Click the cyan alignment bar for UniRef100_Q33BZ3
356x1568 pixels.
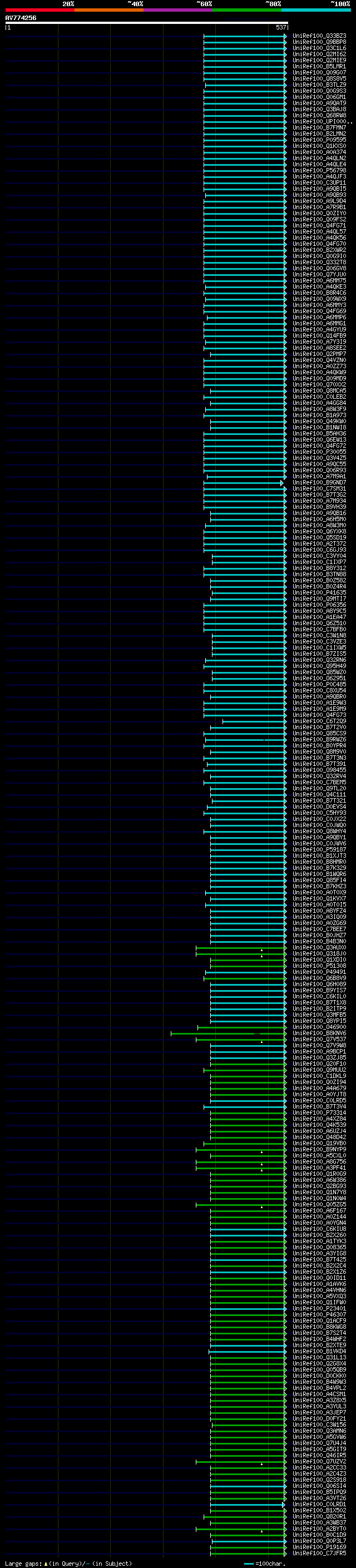[x=245, y=36]
